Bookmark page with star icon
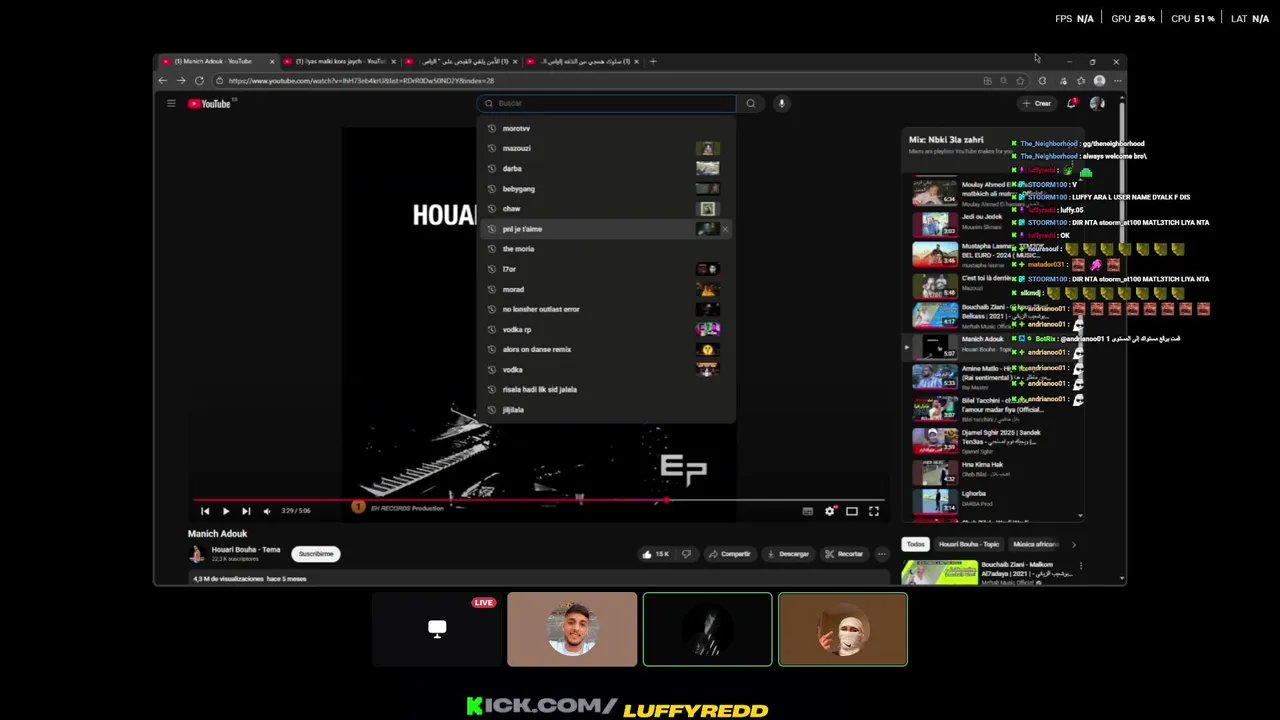1280x720 pixels. (1020, 81)
